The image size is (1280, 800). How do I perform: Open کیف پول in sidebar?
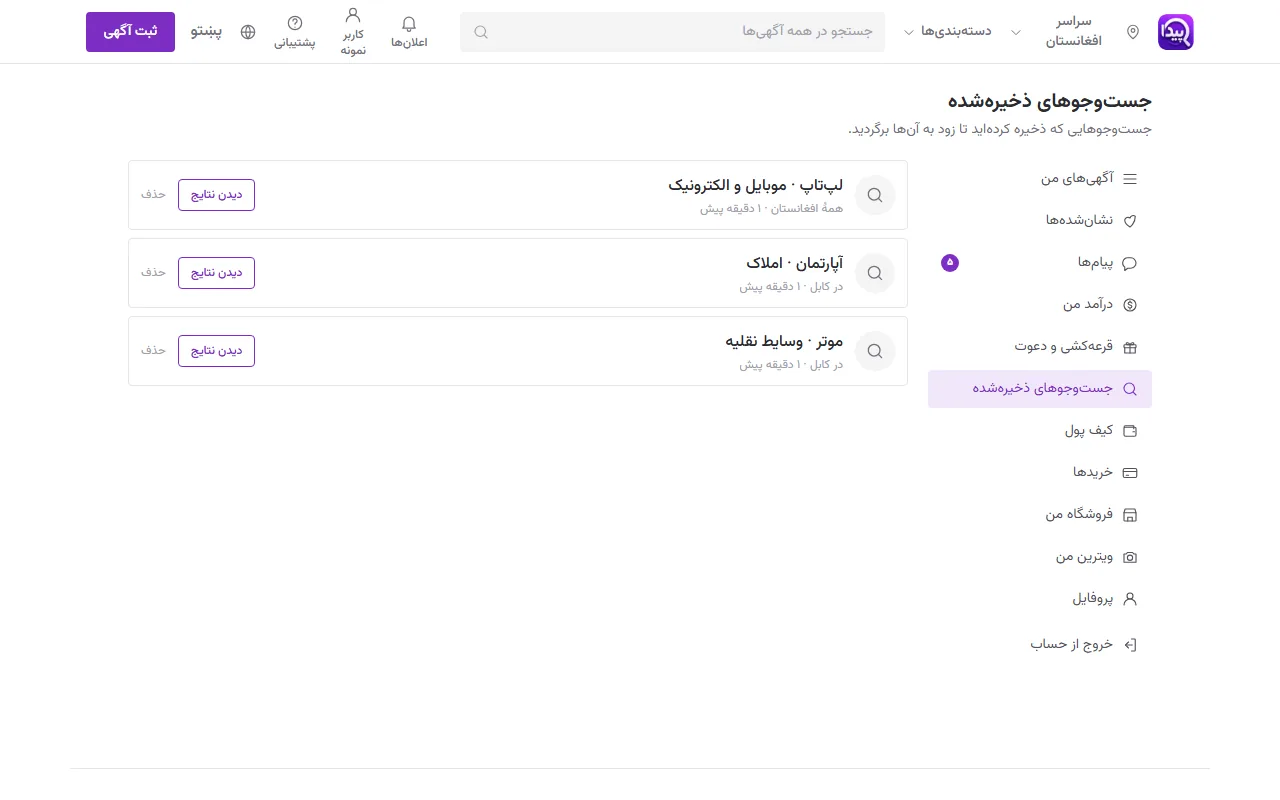[1040, 431]
